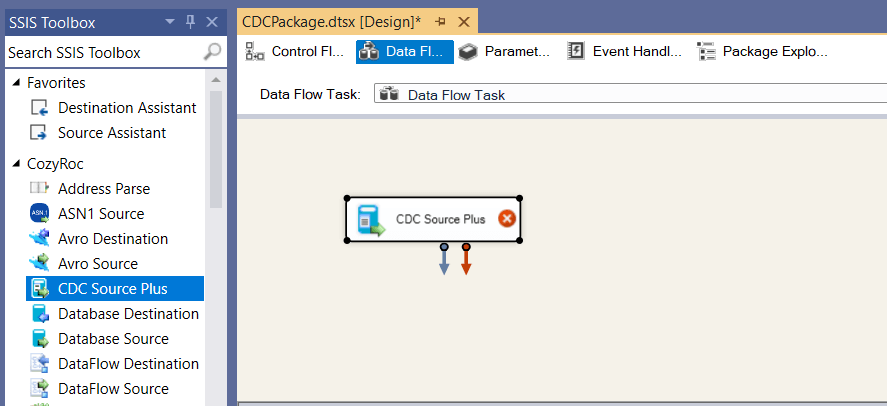Collapse the Favorites toolbox group
The image size is (887, 406).
(x=16, y=83)
